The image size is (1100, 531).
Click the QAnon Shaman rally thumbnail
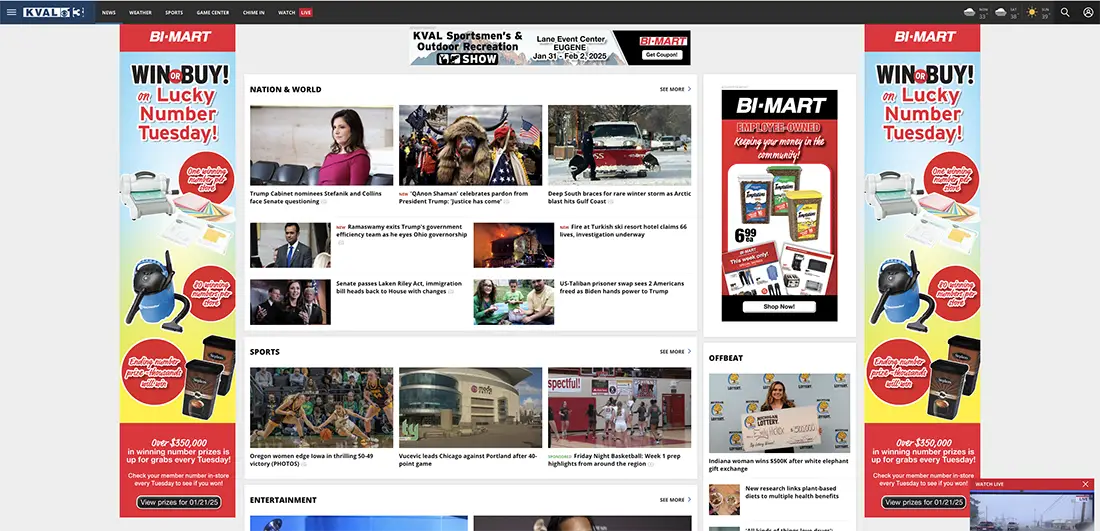tap(471, 145)
